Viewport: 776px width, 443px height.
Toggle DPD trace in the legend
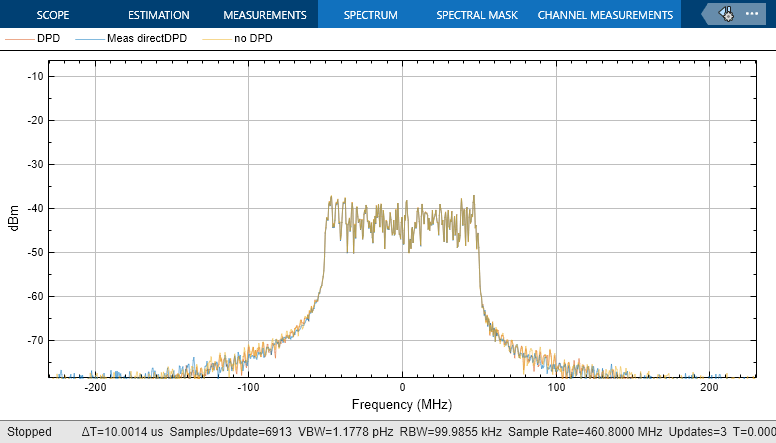tap(48, 39)
